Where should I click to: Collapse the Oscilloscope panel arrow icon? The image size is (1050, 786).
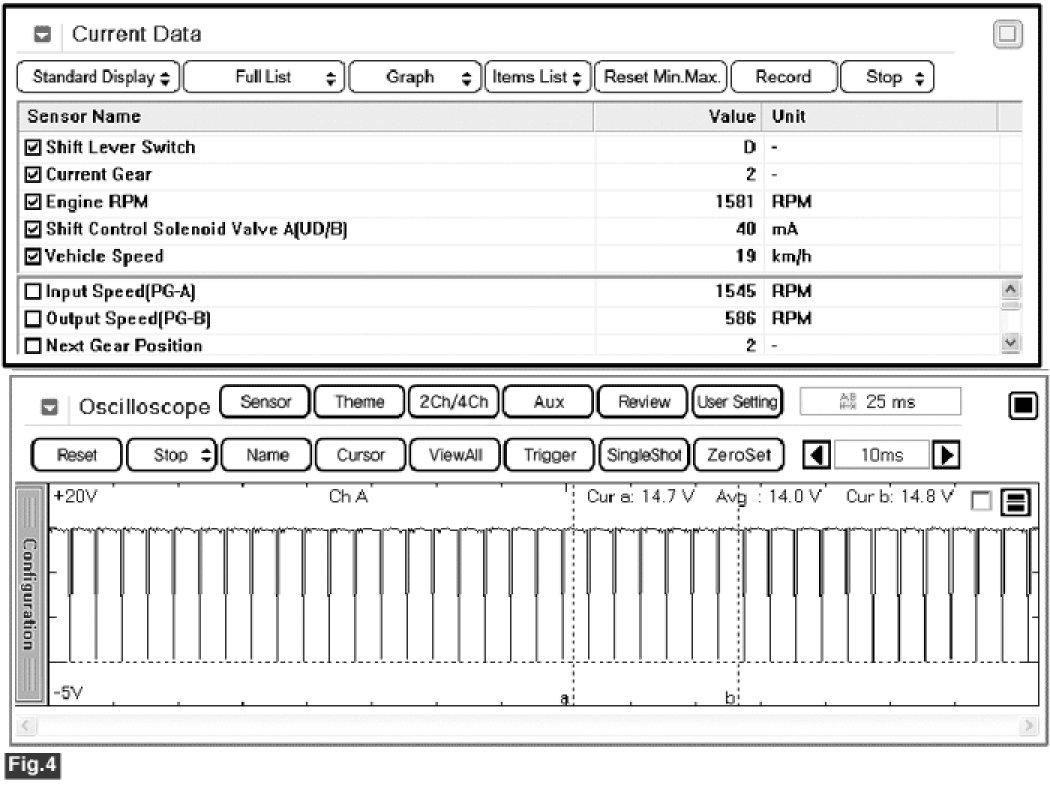[x=50, y=408]
